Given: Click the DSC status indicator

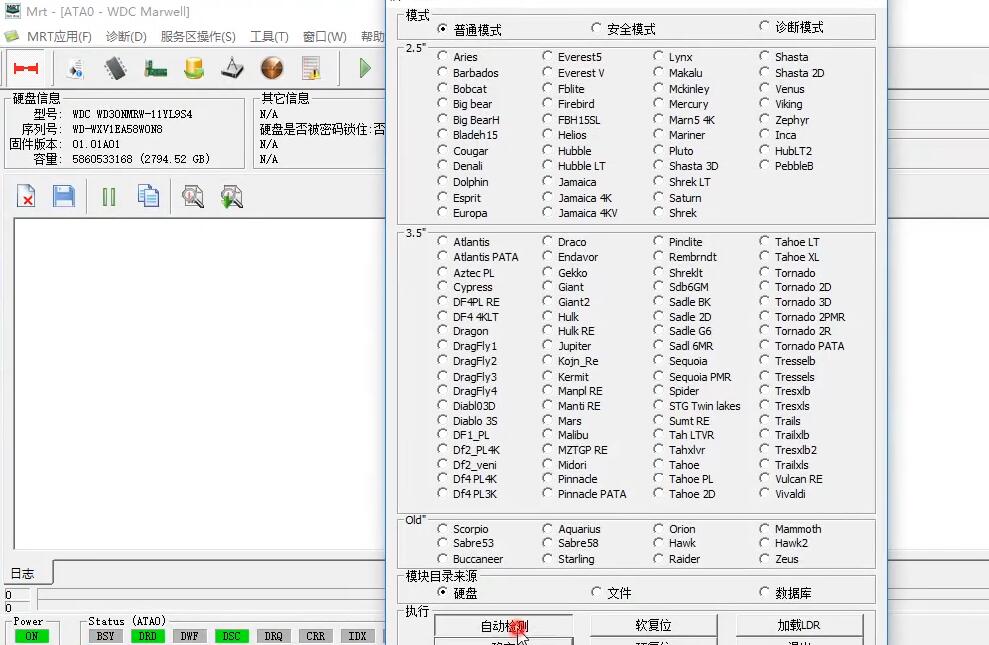Looking at the screenshot, I should tap(231, 636).
